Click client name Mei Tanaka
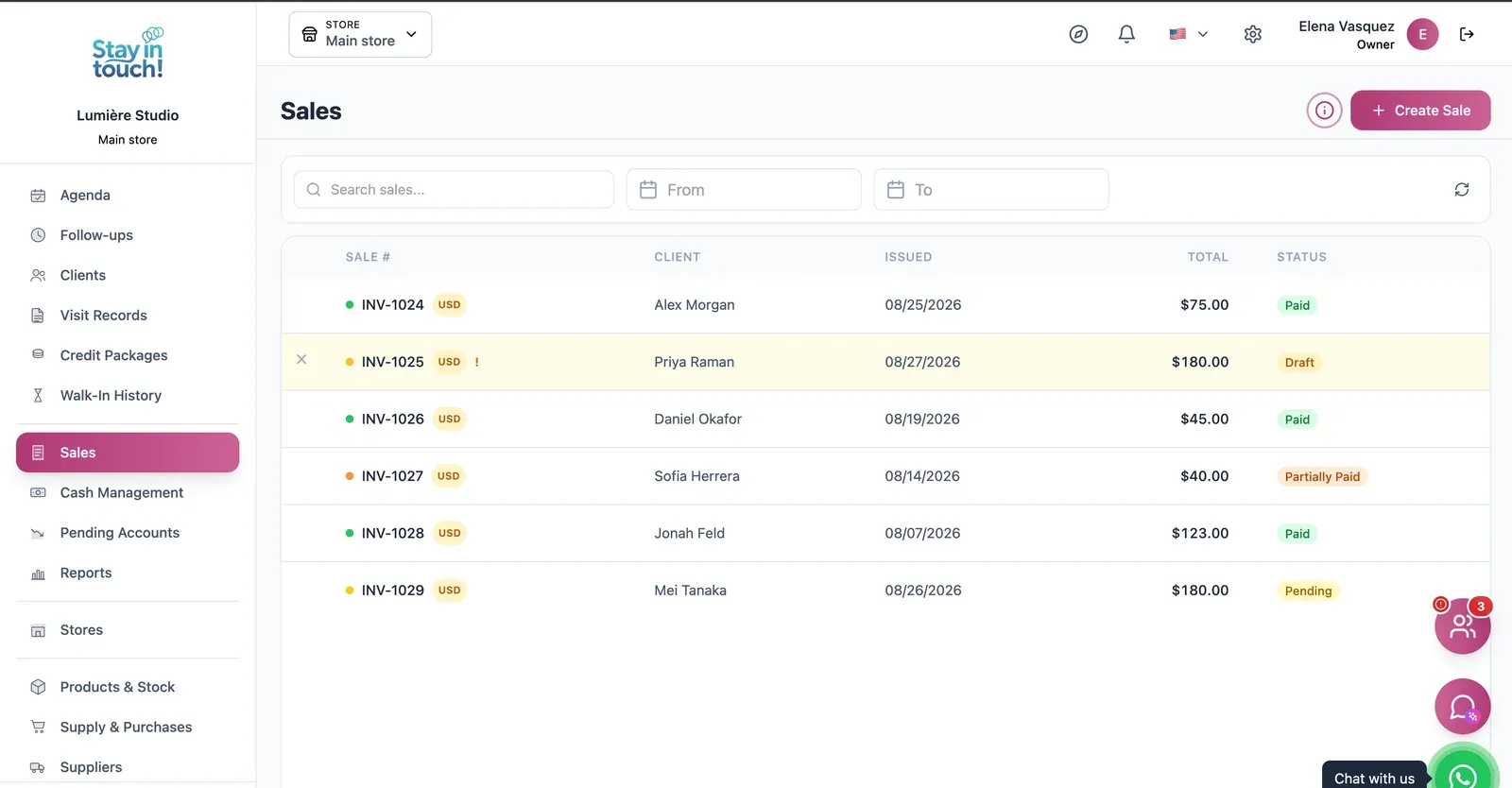 [x=691, y=591]
